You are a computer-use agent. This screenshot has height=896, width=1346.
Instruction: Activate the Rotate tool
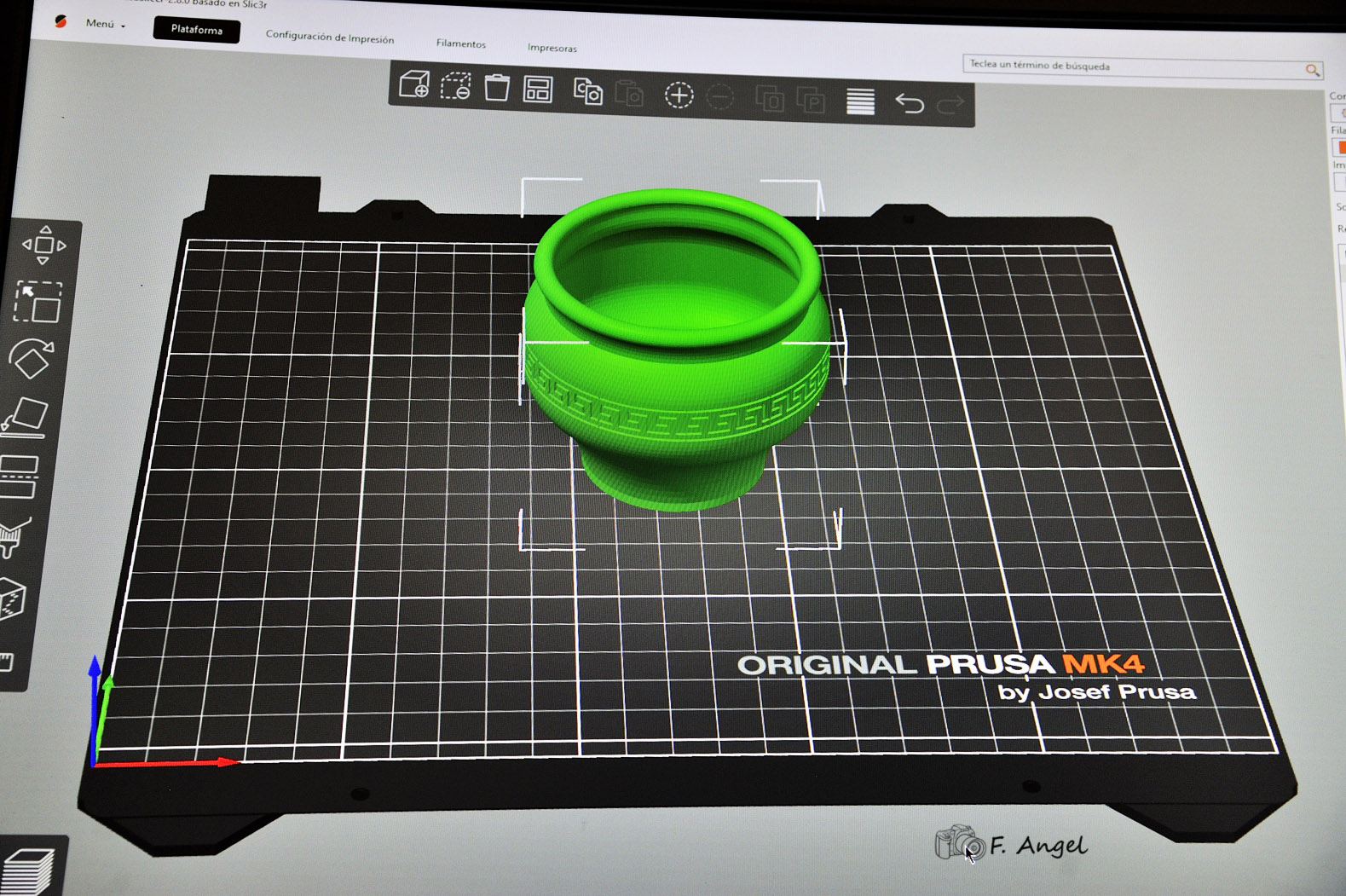click(x=32, y=359)
